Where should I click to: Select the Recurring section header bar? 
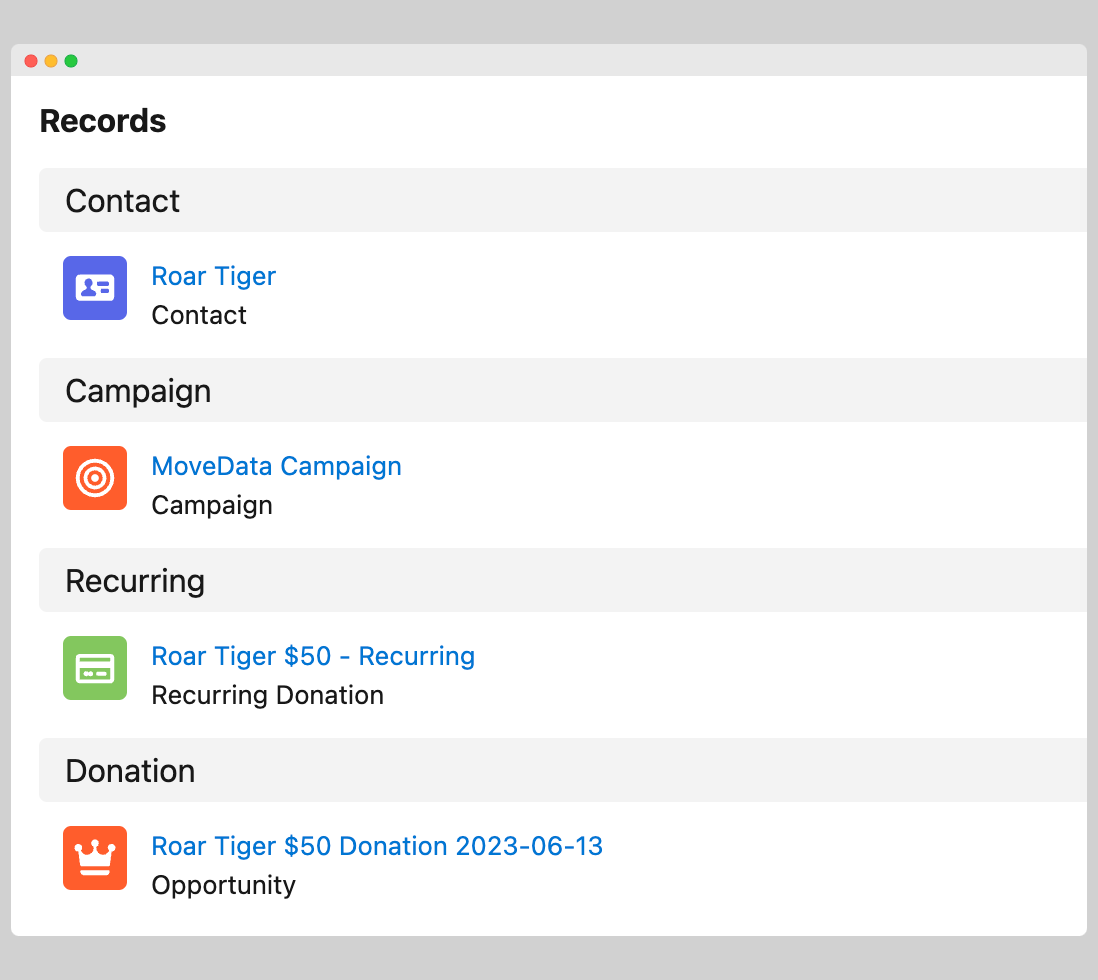(x=562, y=580)
